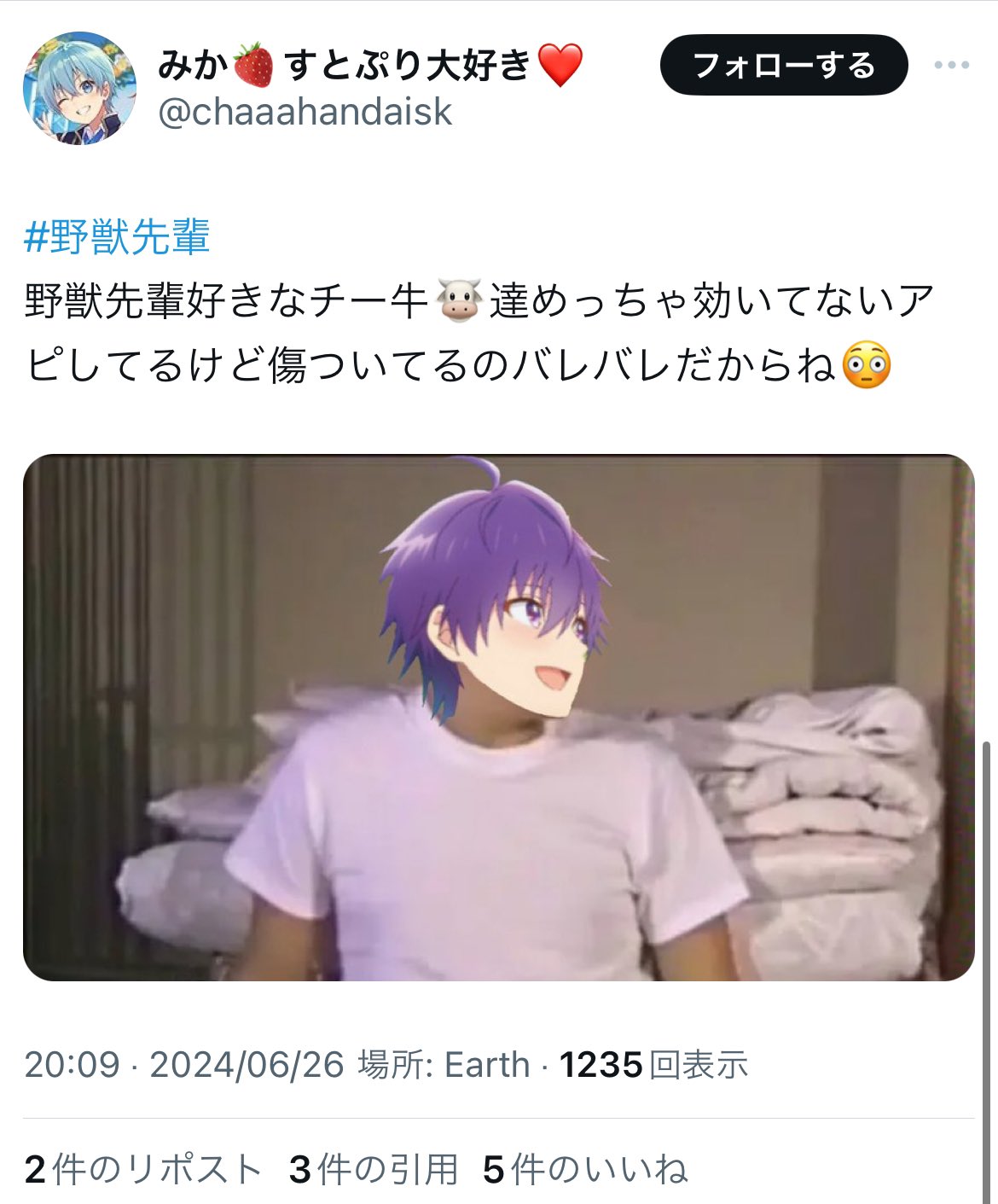This screenshot has height=1204, width=998.
Task: Click the tweet body text paragraph
Action: point(480,334)
